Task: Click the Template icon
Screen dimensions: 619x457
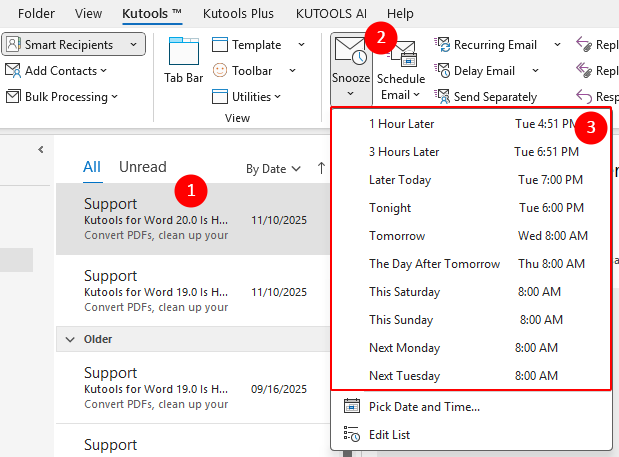Action: [219, 45]
